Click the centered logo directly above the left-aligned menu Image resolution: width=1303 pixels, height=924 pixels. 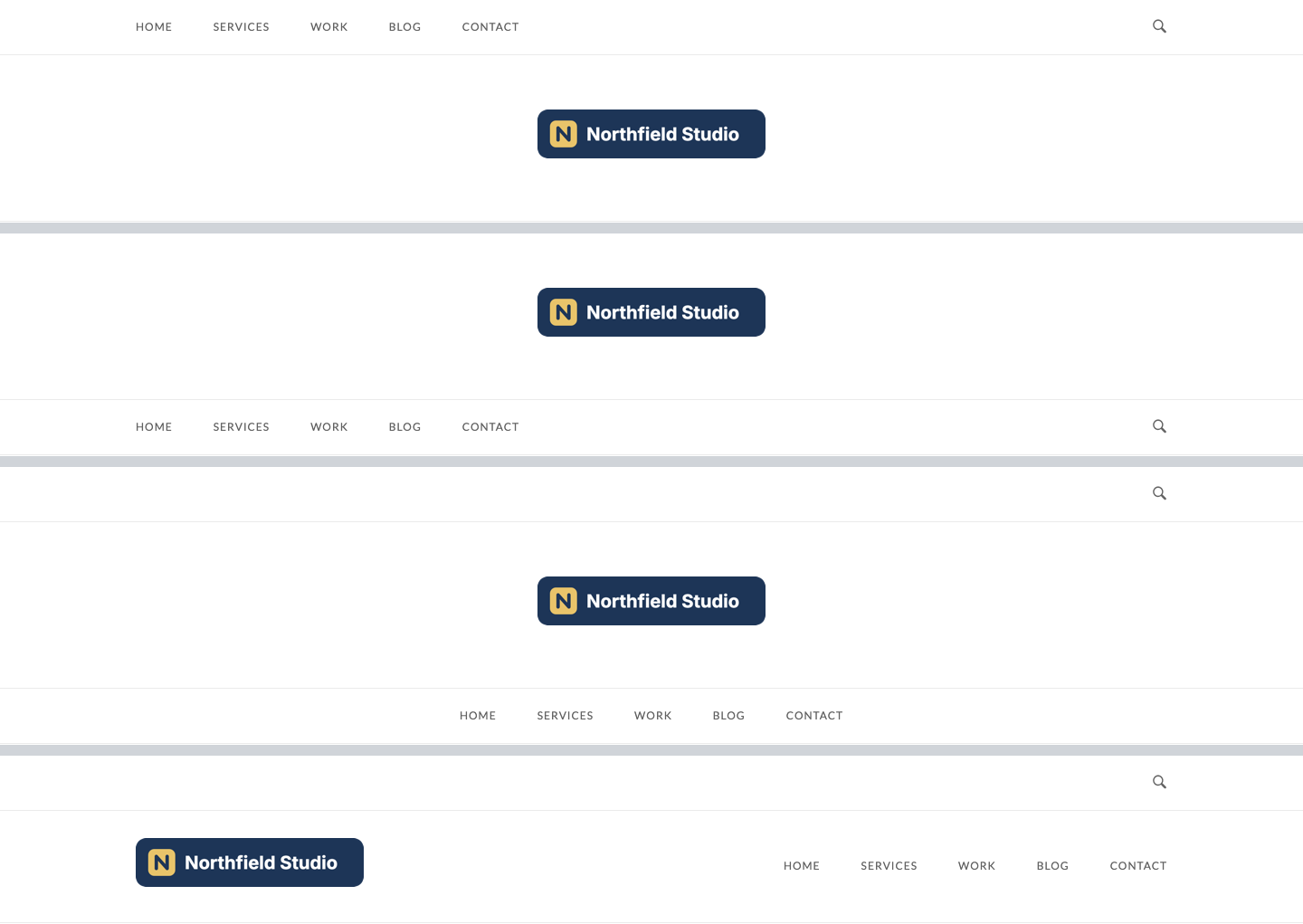[651, 312]
